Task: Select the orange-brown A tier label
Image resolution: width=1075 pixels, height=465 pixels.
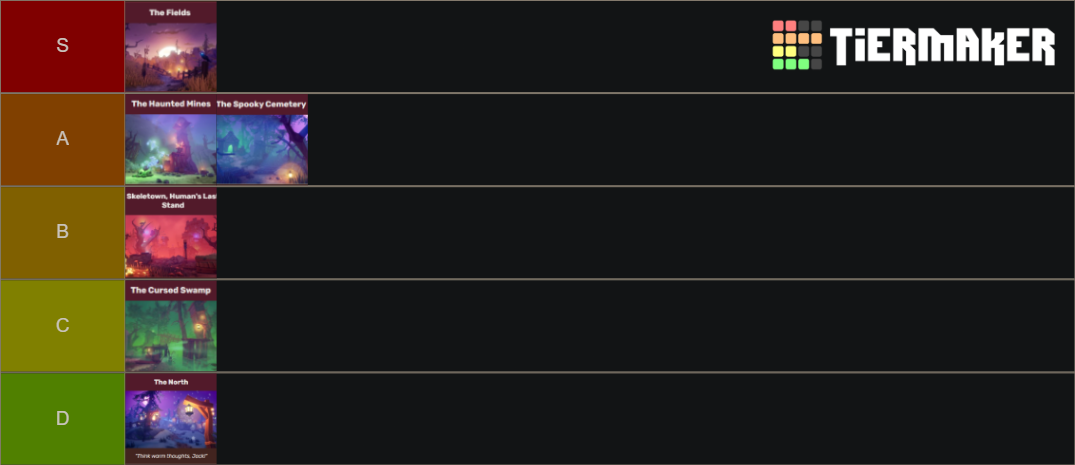Action: click(x=62, y=139)
